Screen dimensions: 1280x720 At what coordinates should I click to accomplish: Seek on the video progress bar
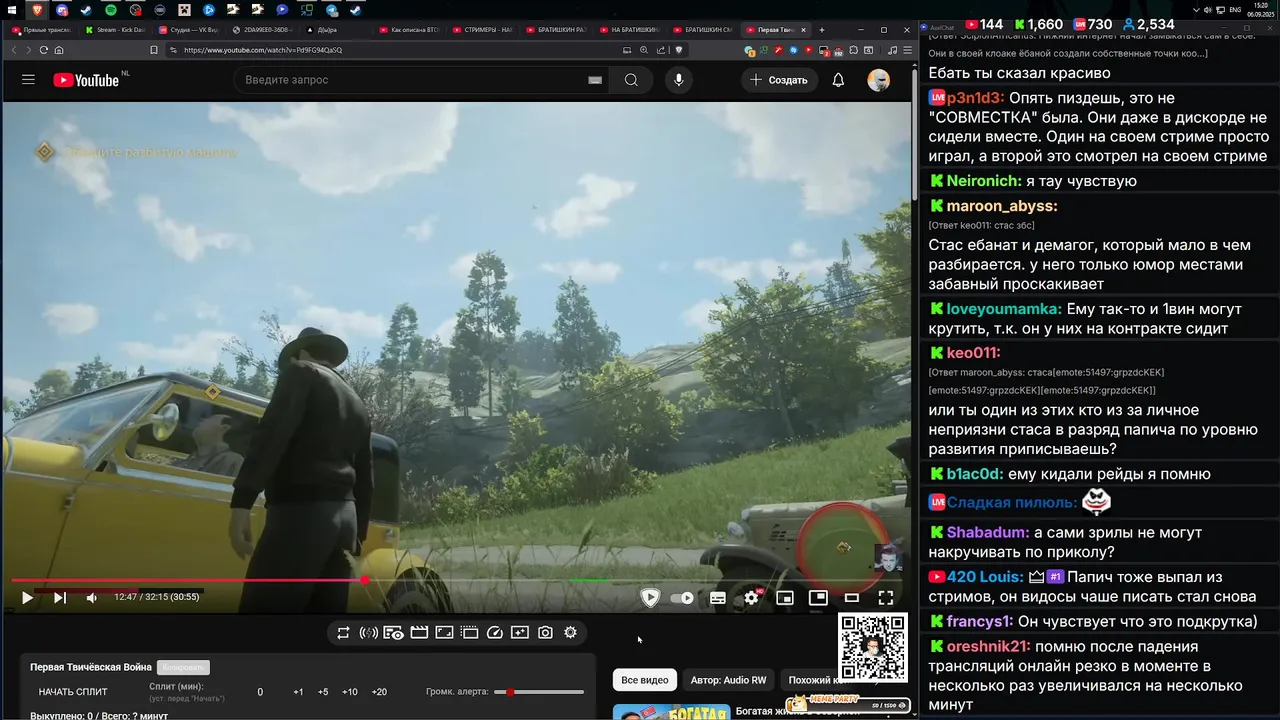point(455,580)
